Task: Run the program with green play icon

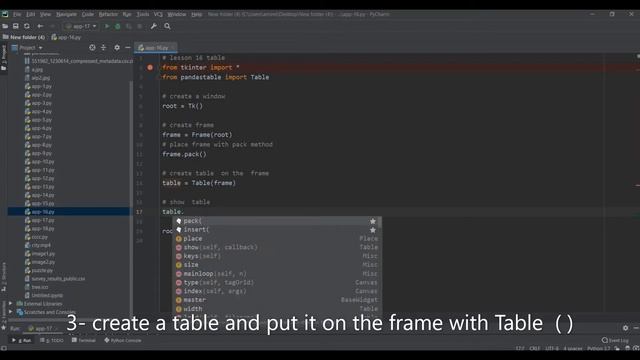Action: (107, 26)
